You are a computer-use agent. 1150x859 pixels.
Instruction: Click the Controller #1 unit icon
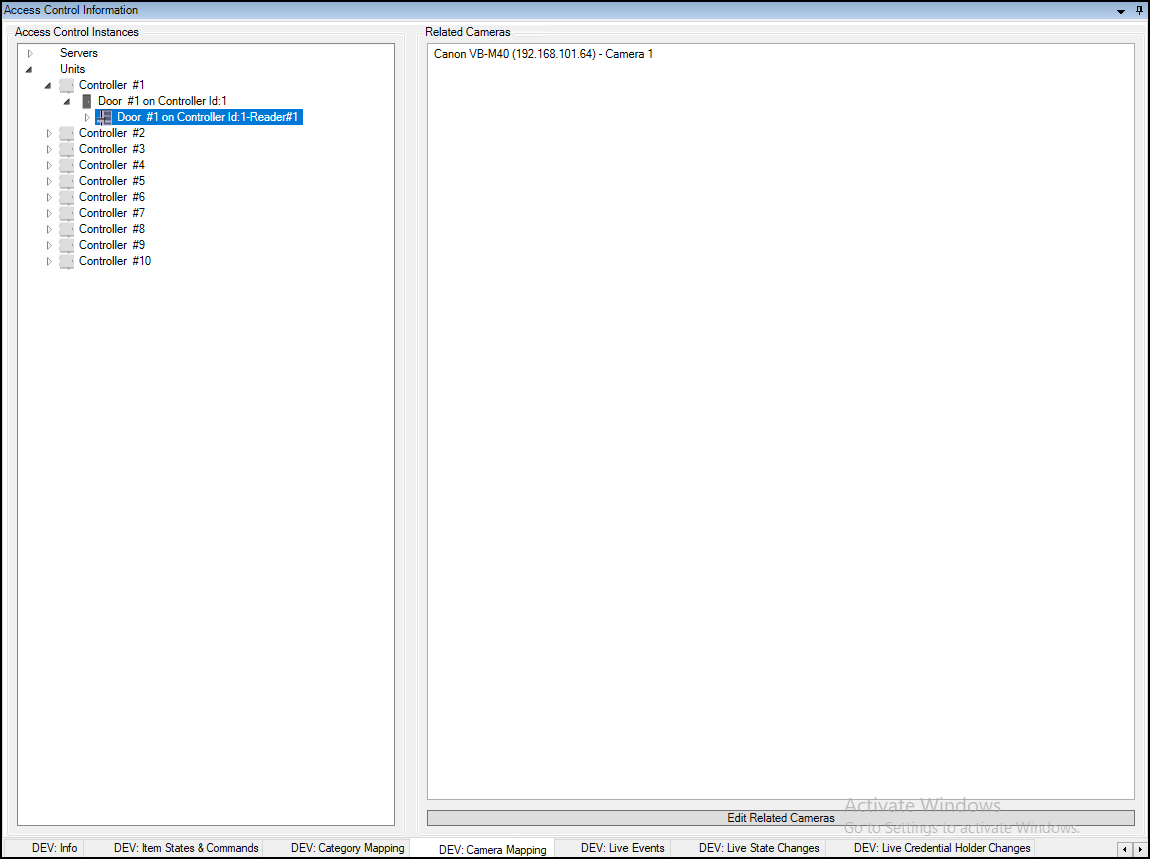[66, 85]
